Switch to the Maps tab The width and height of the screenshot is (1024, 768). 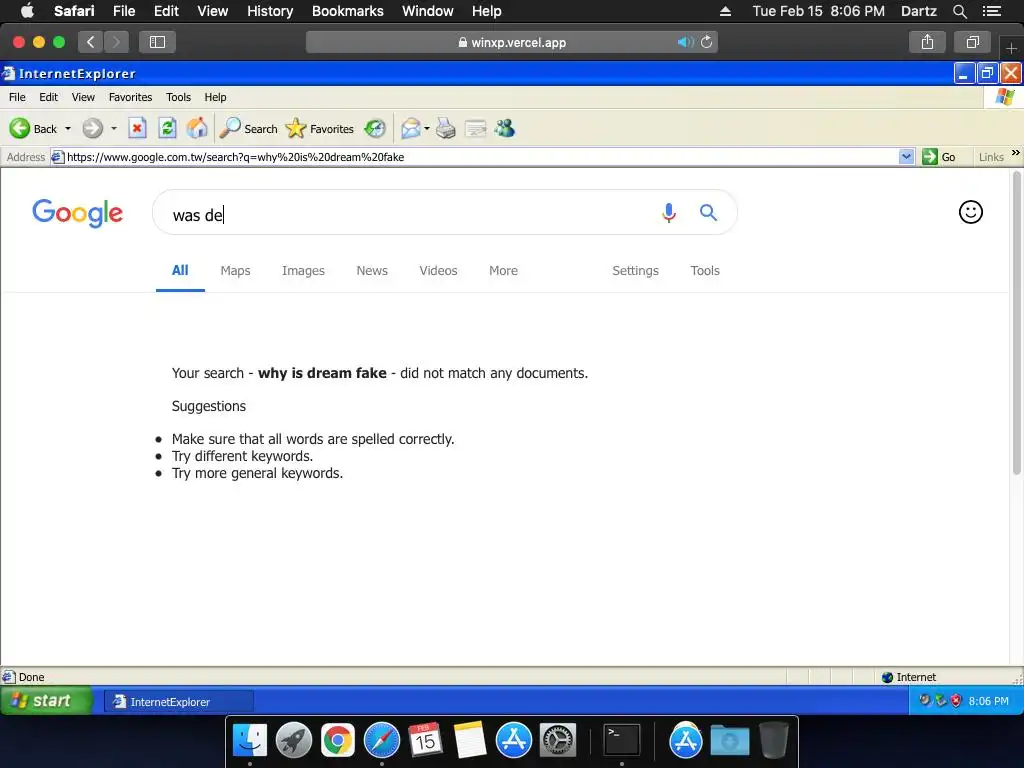click(235, 270)
